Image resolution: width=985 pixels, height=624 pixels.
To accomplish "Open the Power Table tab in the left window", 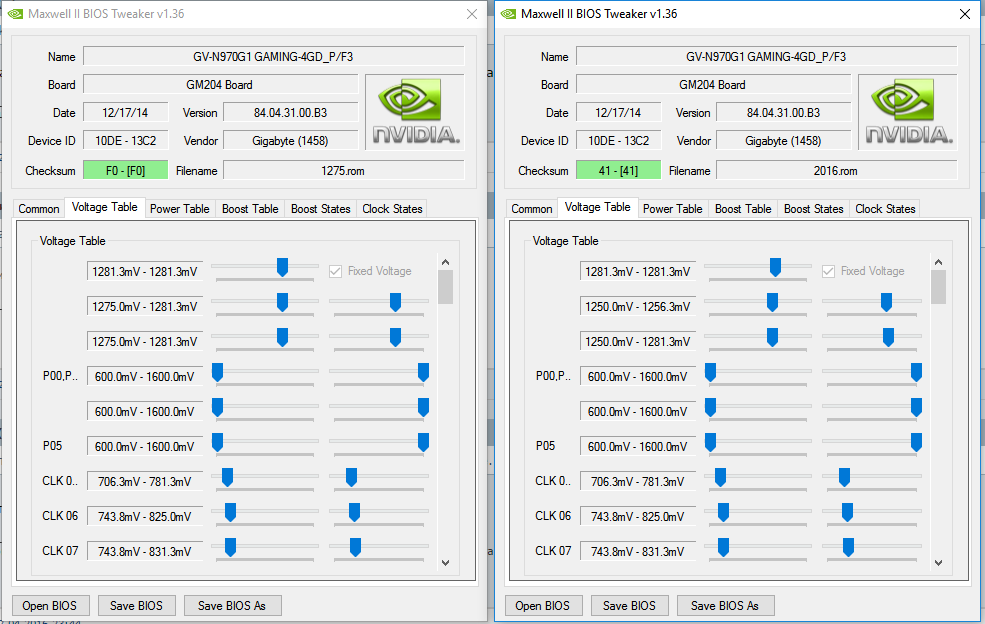I will 180,209.
